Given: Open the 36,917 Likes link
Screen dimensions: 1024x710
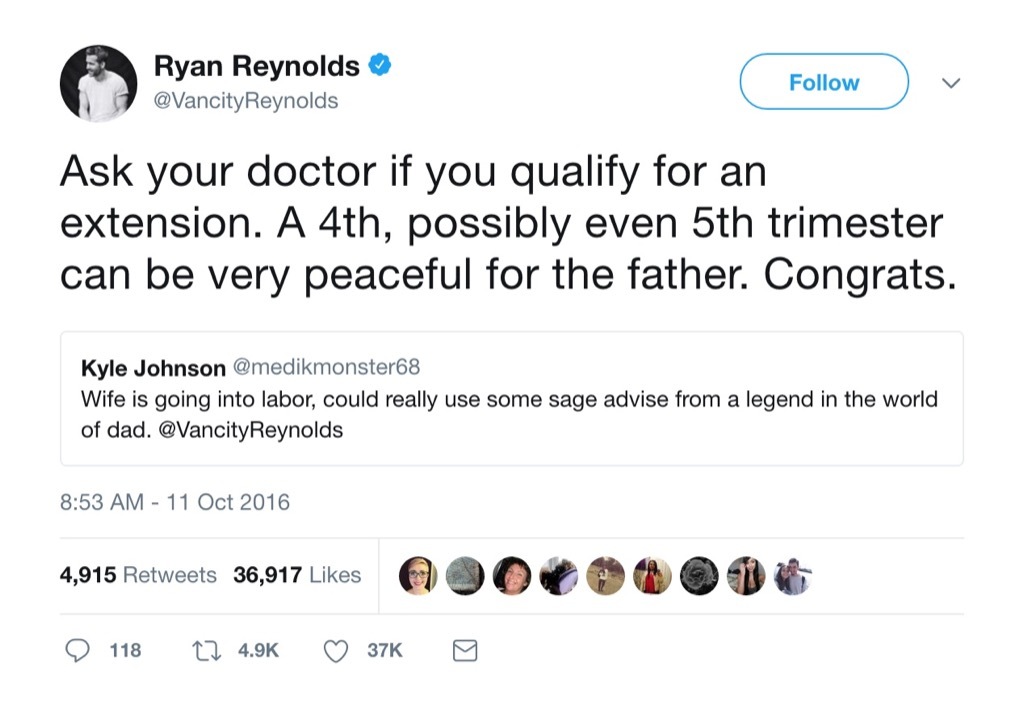Looking at the screenshot, I should [296, 574].
